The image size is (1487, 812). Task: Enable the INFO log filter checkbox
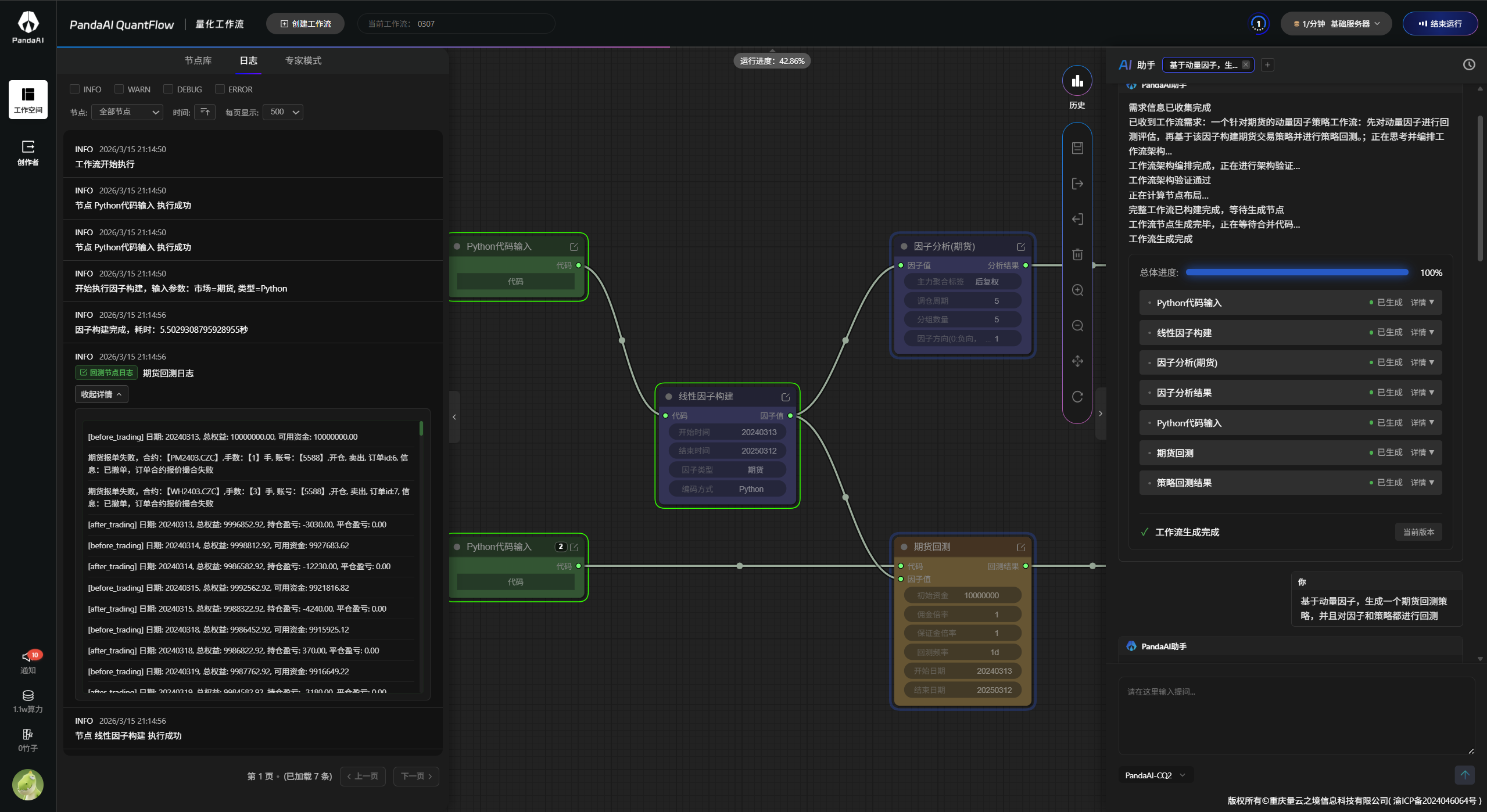pos(74,89)
